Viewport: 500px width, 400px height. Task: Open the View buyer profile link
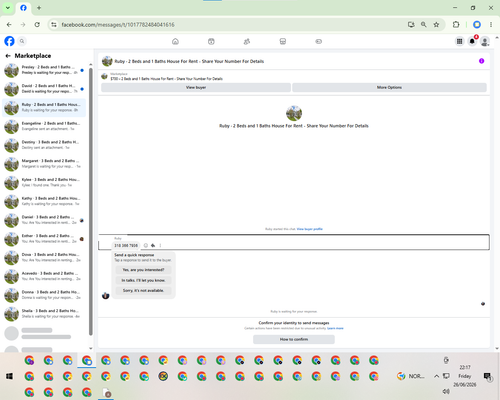[x=310, y=229]
